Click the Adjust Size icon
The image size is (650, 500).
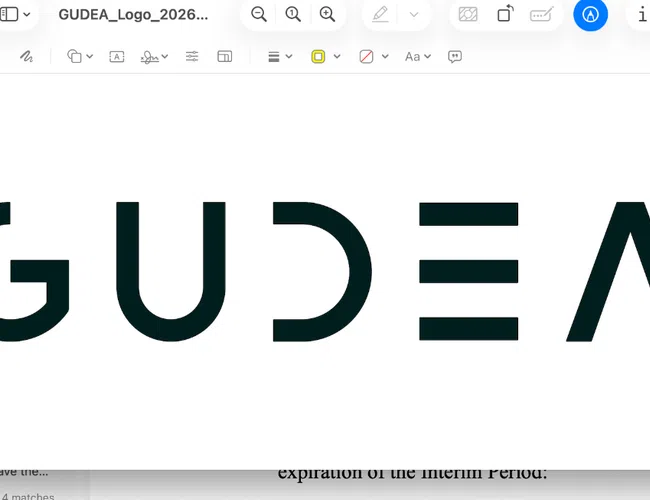coord(225,56)
